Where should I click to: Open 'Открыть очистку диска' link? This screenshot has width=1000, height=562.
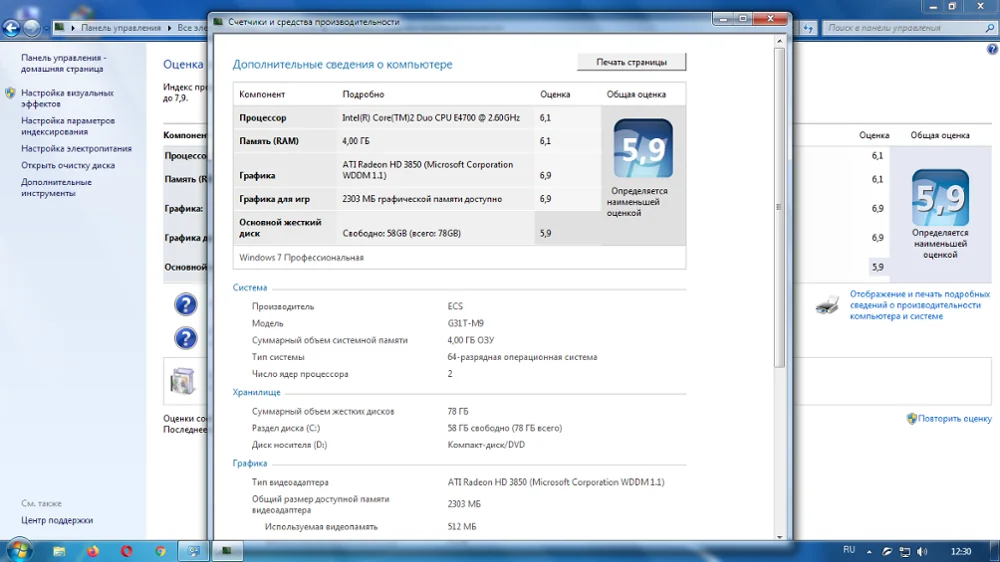pyautogui.click(x=68, y=165)
